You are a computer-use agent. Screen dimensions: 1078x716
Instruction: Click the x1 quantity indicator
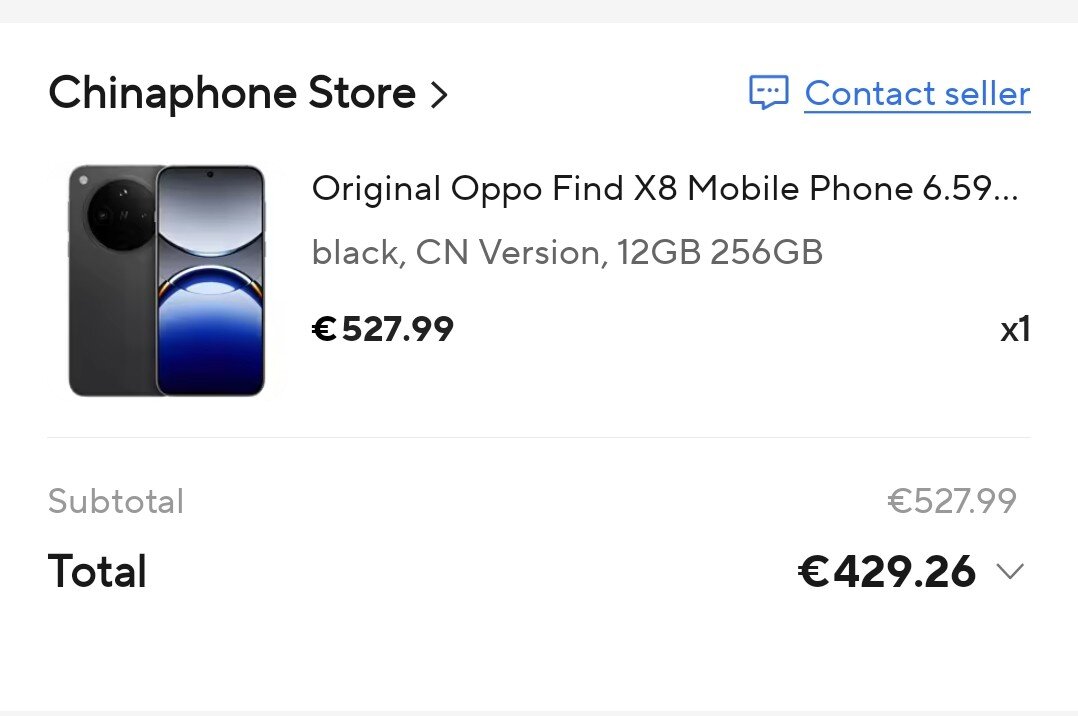click(x=1014, y=330)
